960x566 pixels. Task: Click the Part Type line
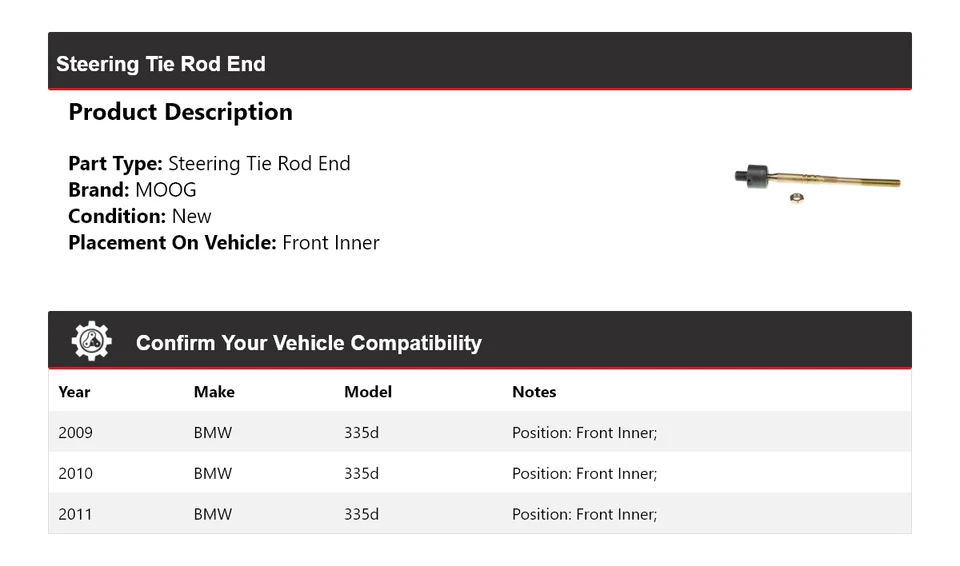pos(209,164)
